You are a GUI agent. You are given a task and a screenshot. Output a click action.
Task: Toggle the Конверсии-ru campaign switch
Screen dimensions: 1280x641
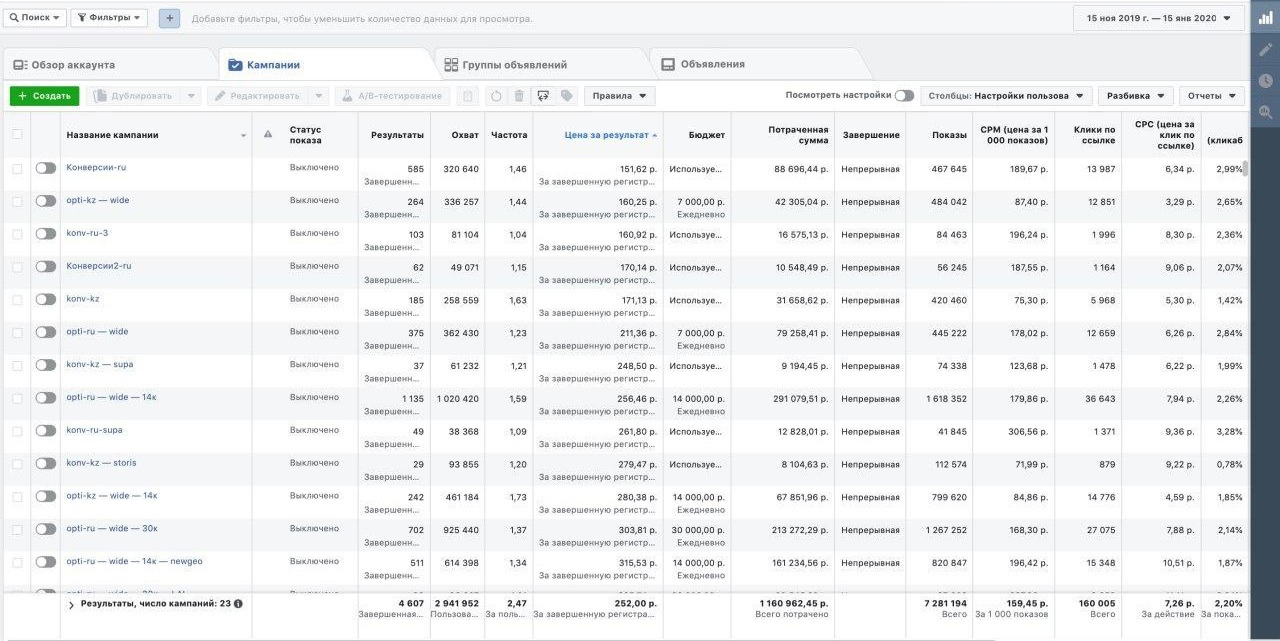[x=45, y=169]
